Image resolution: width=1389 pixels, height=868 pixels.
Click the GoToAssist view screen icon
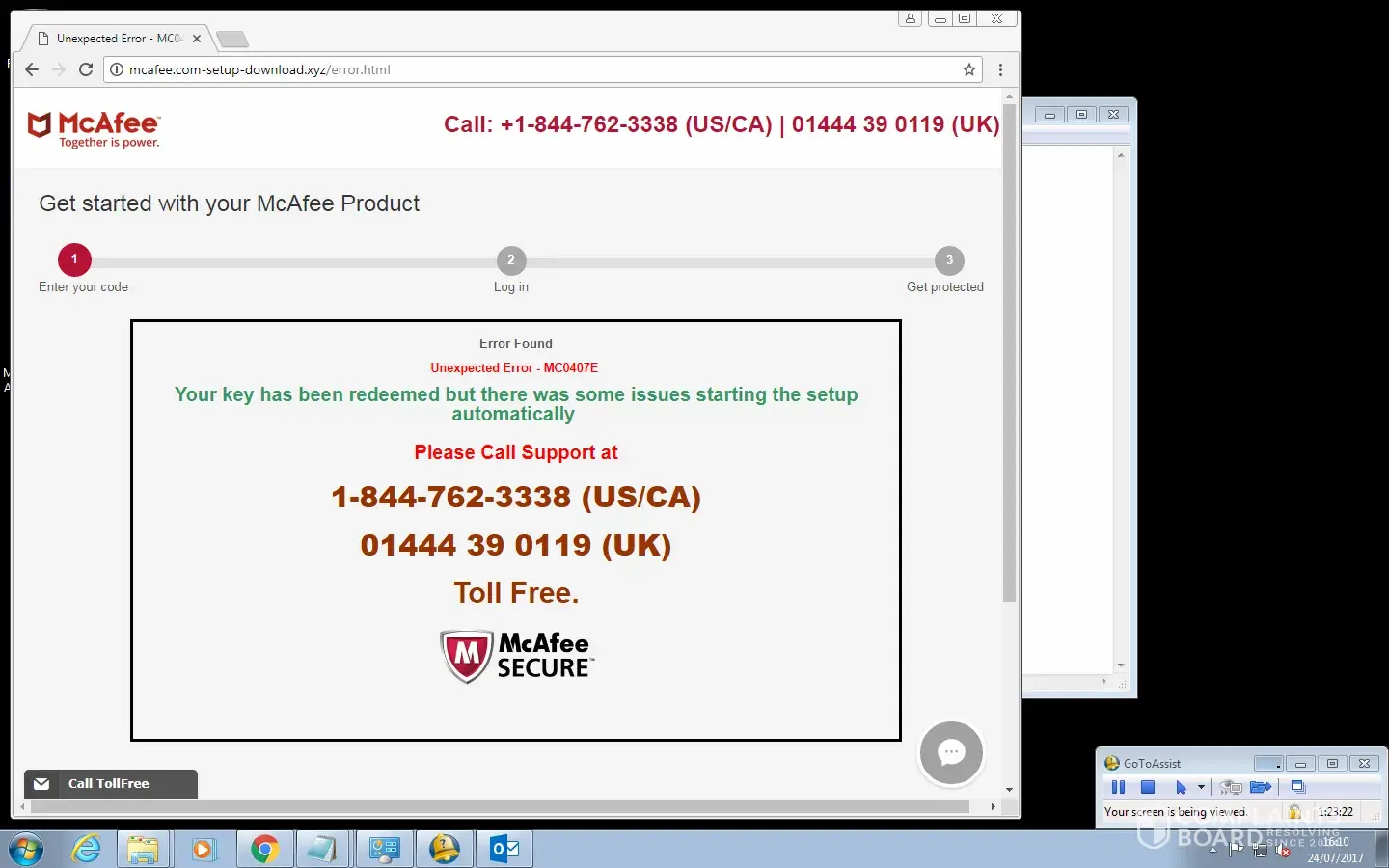pyautogui.click(x=1231, y=787)
